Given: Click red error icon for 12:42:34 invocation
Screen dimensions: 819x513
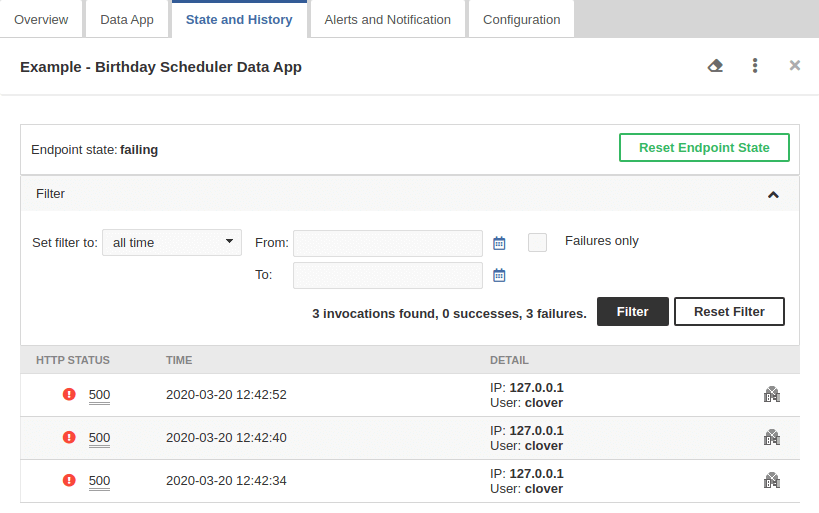Looking at the screenshot, I should click(69, 480).
